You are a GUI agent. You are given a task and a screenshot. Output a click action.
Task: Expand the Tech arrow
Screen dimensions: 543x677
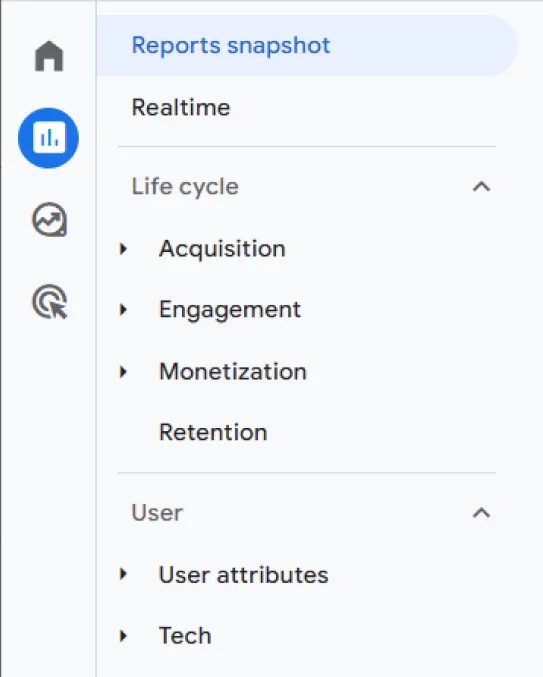coord(123,636)
